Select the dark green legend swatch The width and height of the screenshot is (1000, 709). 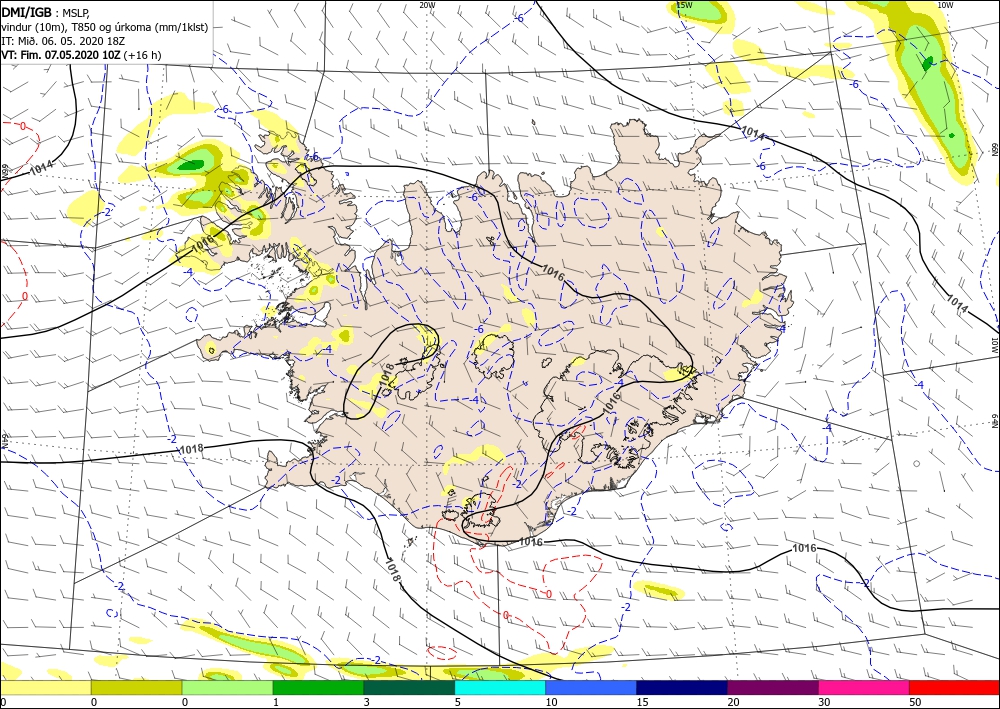click(409, 687)
